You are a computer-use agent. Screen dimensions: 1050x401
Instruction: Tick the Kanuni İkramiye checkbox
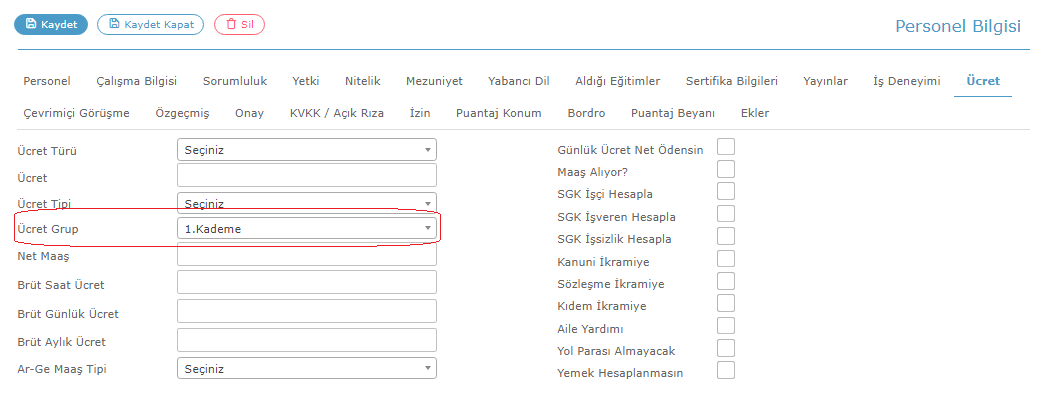click(x=726, y=259)
